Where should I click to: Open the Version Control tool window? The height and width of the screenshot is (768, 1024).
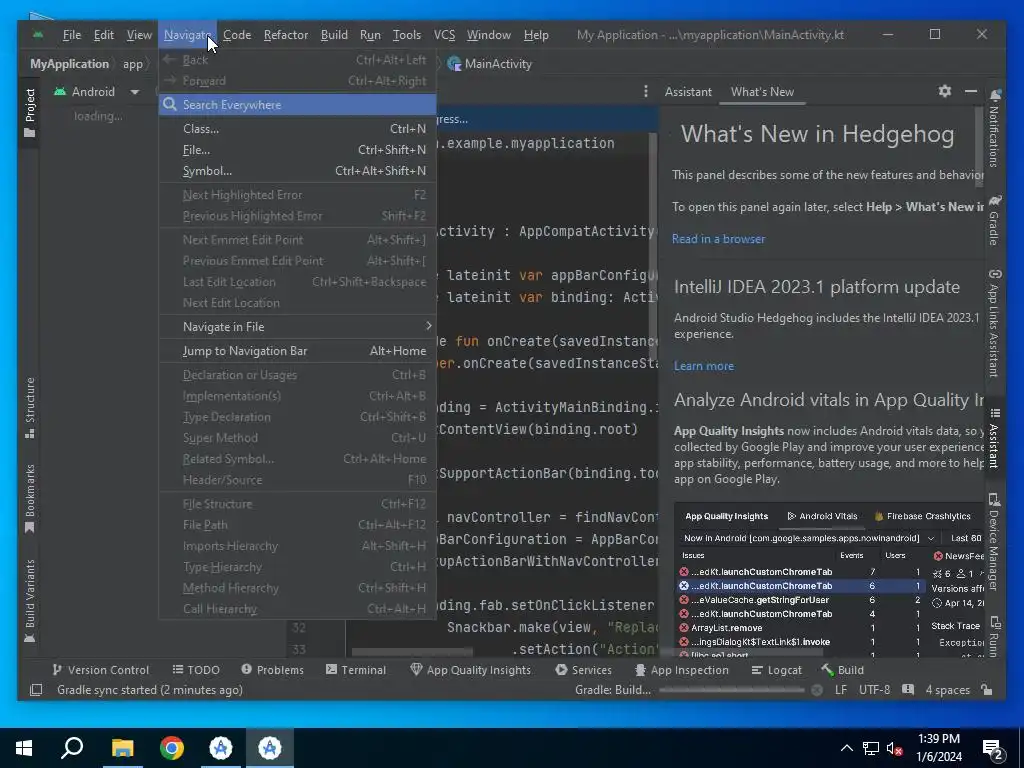coord(101,669)
